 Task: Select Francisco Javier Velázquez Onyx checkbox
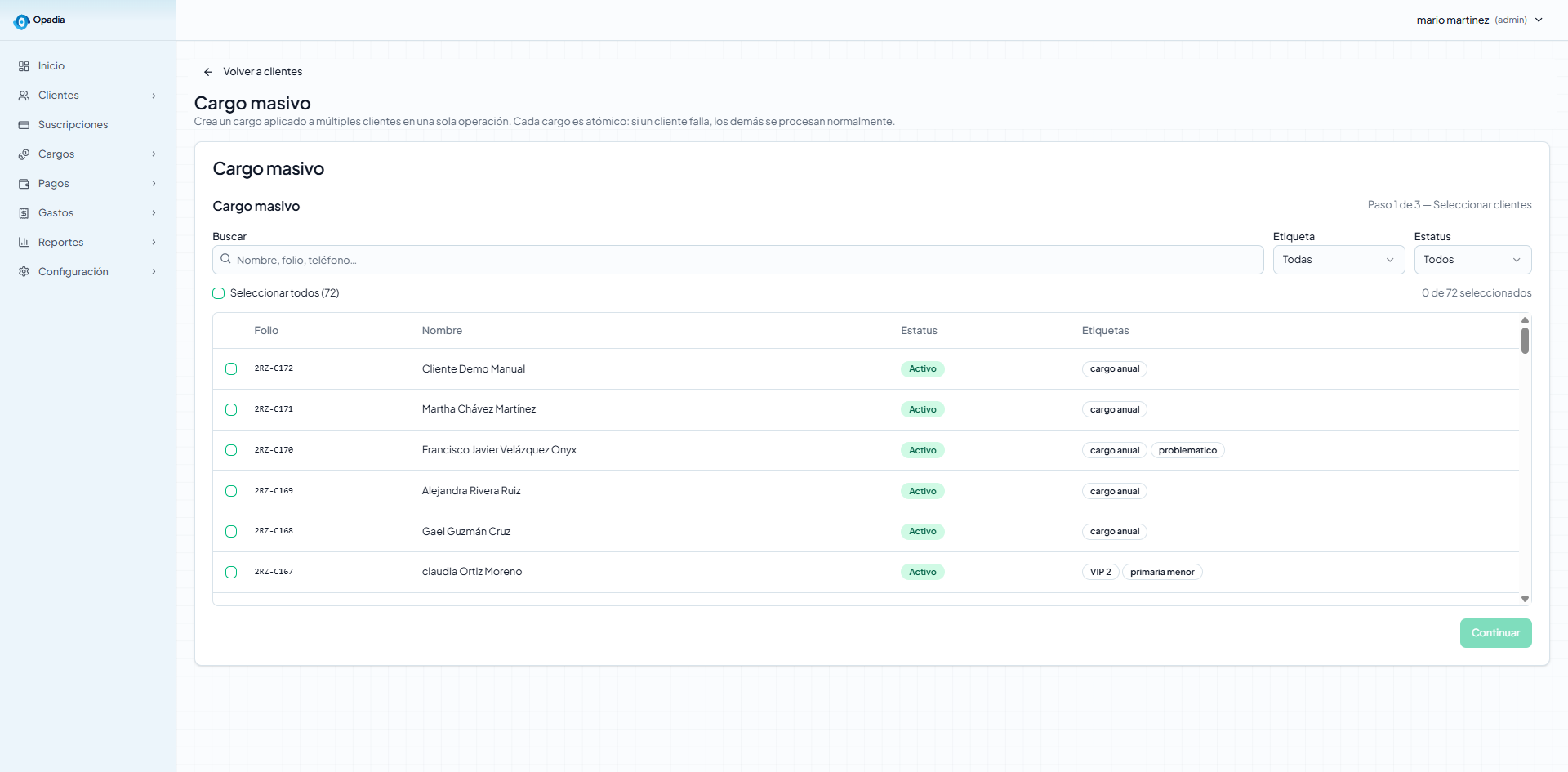click(x=231, y=450)
